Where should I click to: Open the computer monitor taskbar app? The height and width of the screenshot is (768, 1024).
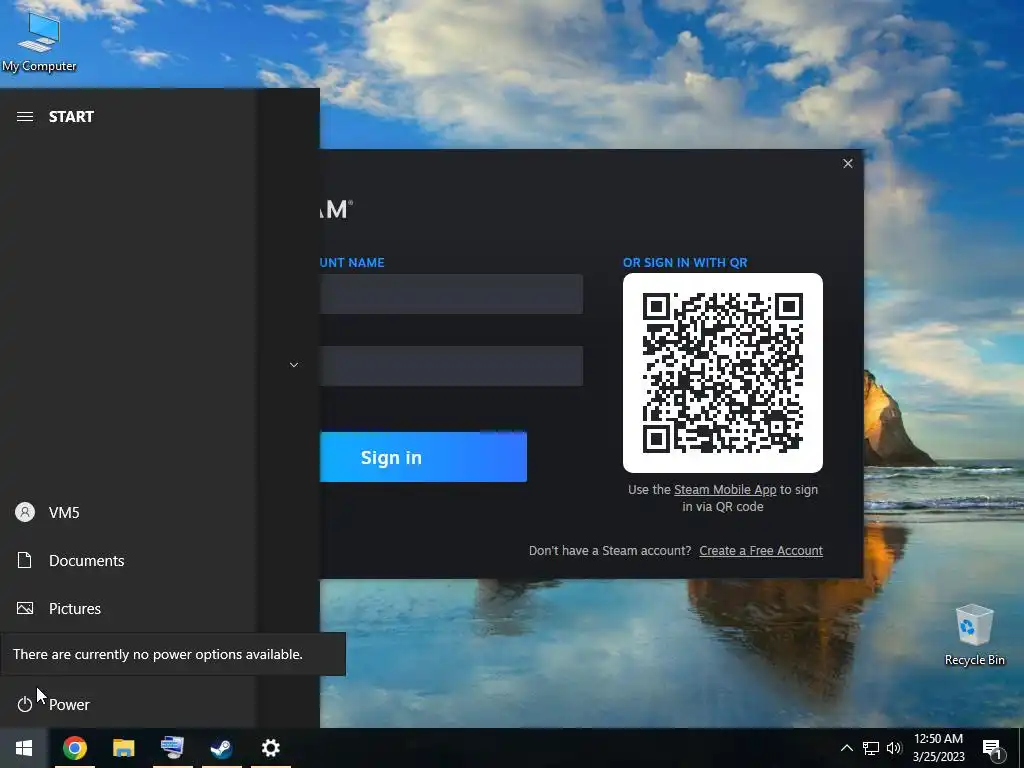[x=172, y=748]
